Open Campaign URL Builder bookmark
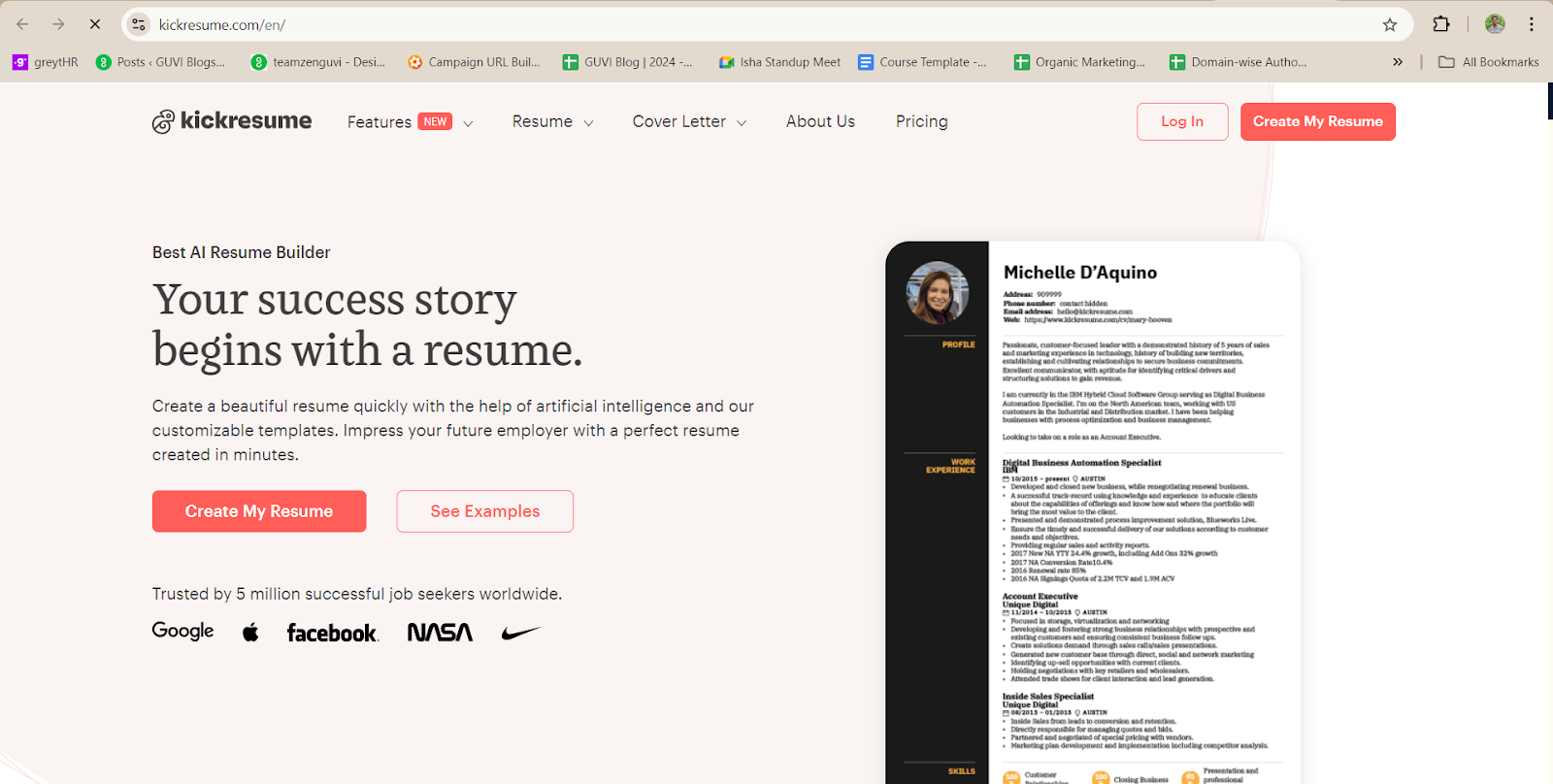 (474, 62)
